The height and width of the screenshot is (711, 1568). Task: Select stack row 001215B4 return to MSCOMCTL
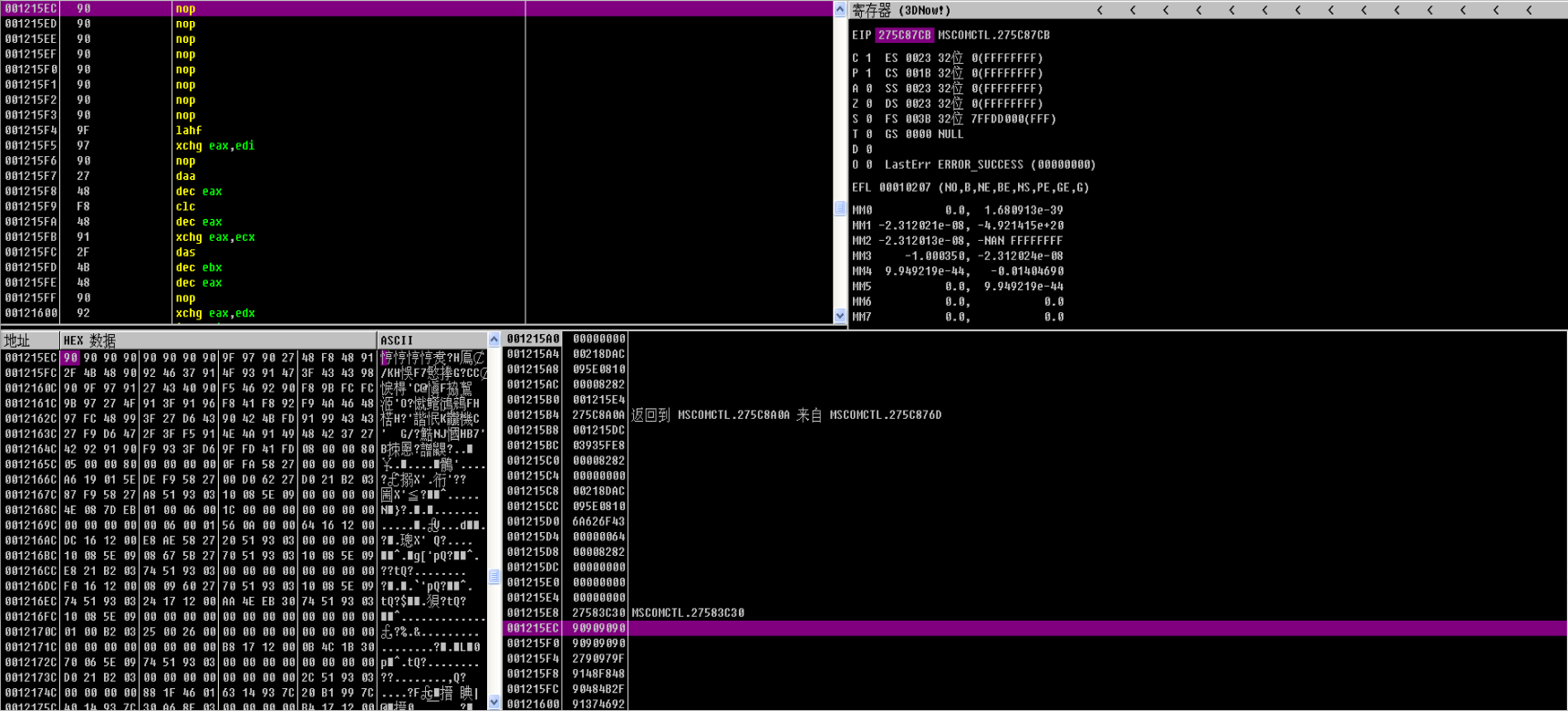[x=1034, y=414]
